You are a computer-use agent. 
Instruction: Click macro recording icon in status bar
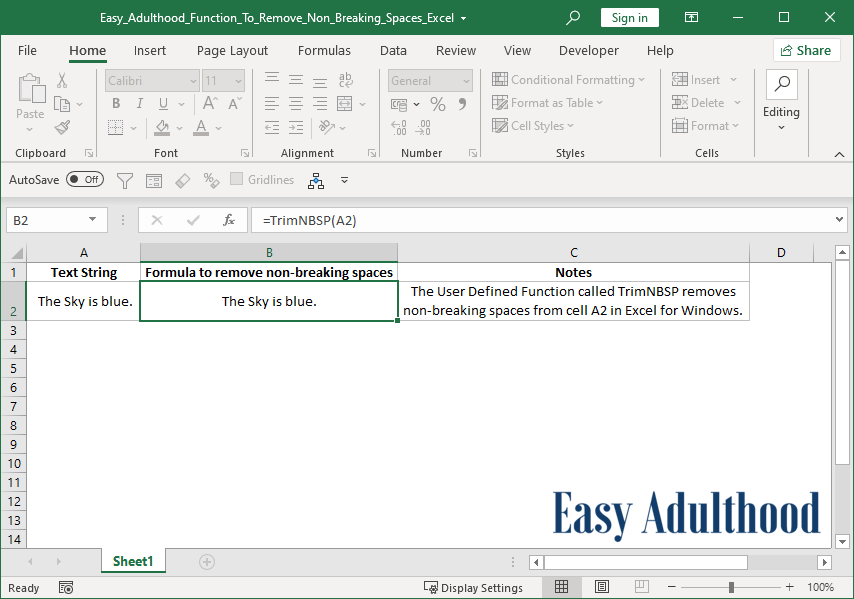(66, 588)
